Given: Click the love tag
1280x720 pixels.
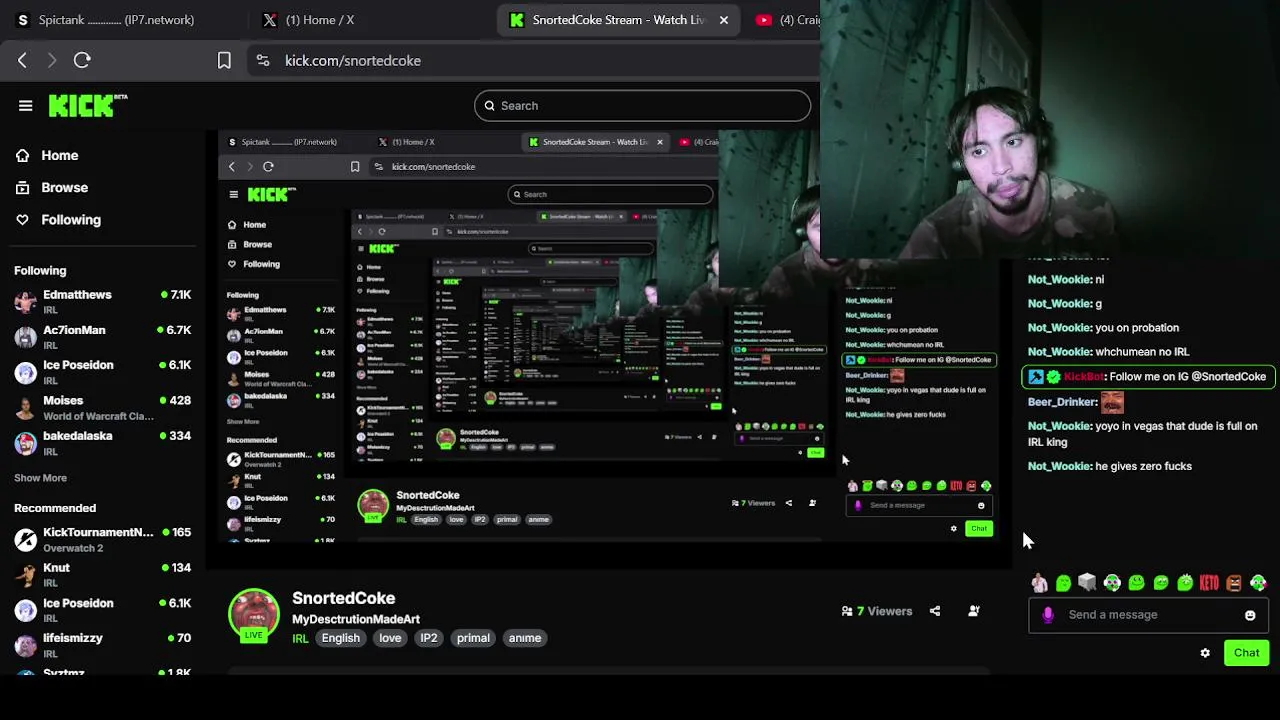Looking at the screenshot, I should click(390, 638).
